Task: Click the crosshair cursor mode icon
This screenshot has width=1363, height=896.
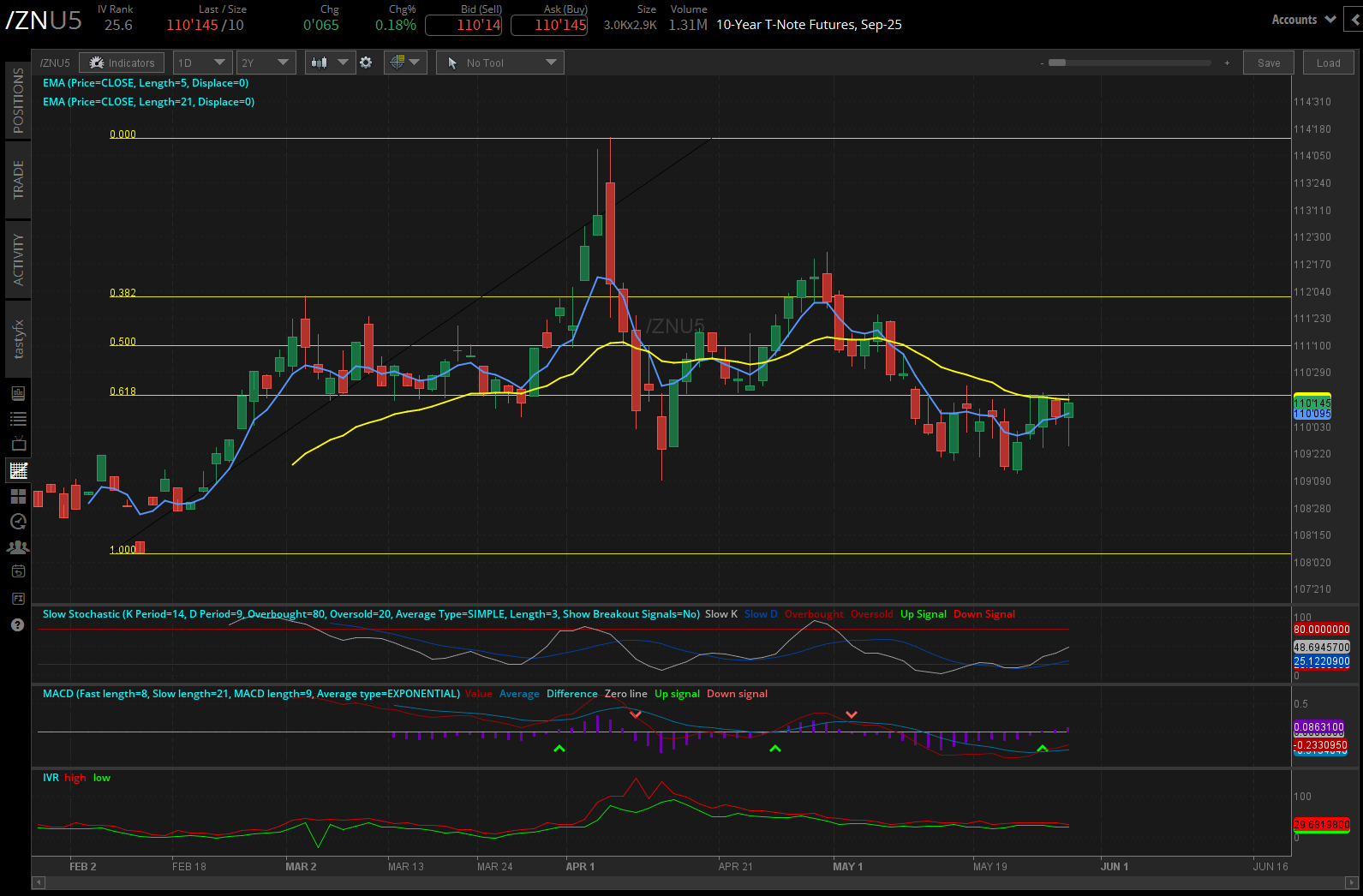Action: tap(397, 63)
